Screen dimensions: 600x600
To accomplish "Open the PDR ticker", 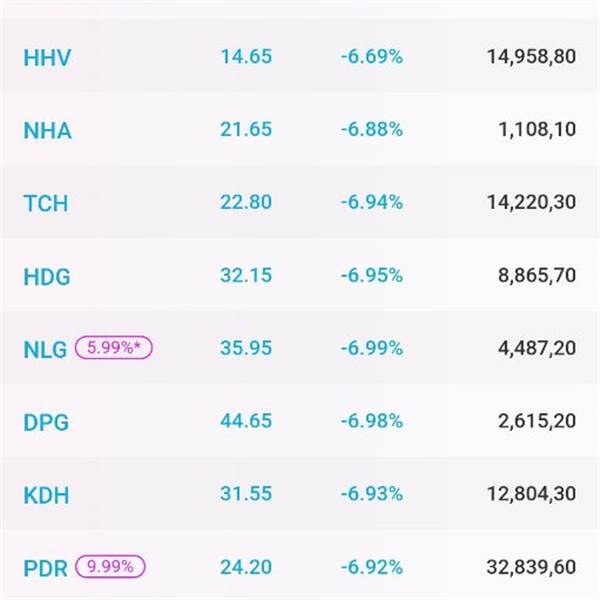I will 45,568.
